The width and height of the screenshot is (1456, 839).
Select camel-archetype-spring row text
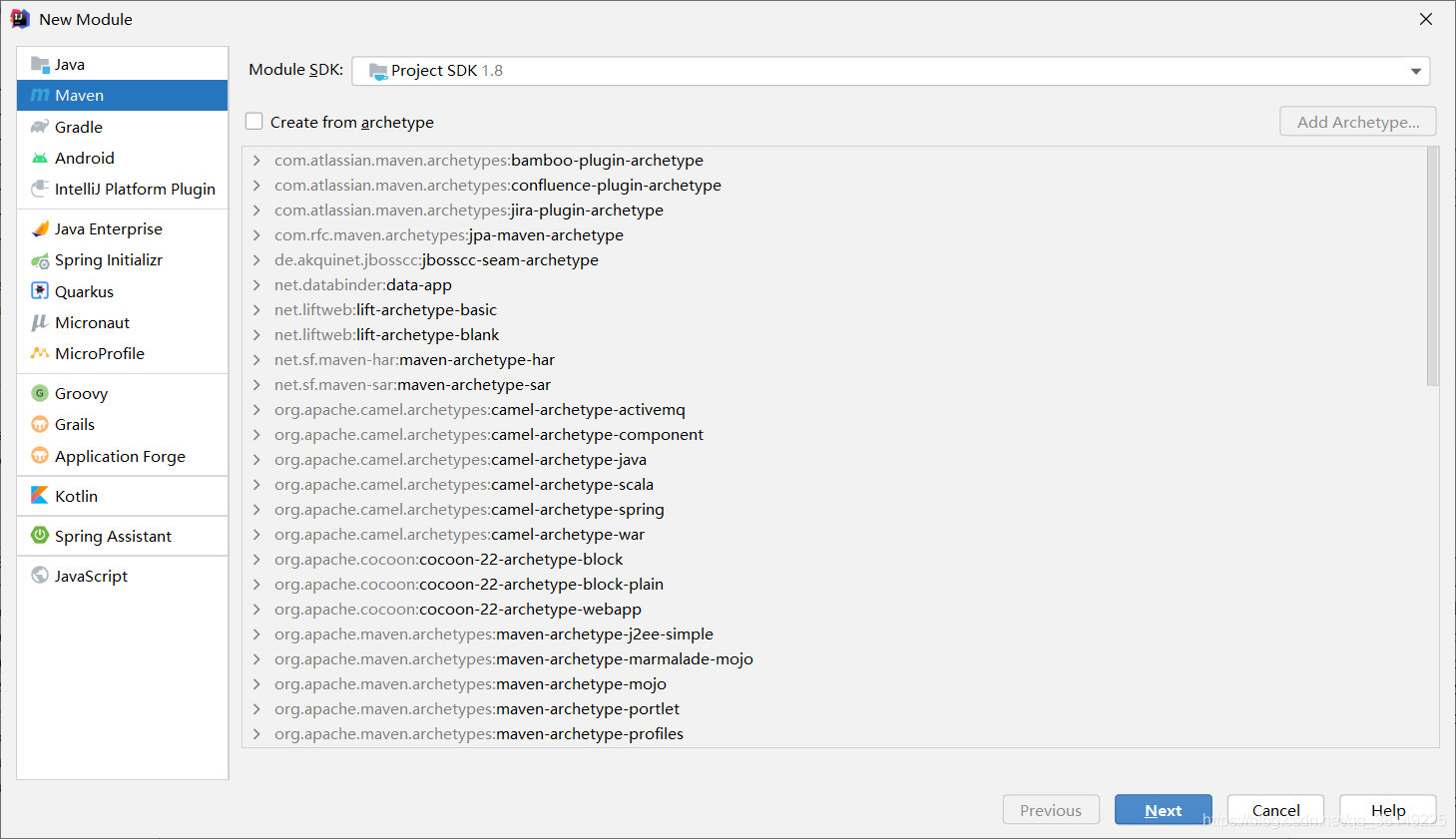469,510
